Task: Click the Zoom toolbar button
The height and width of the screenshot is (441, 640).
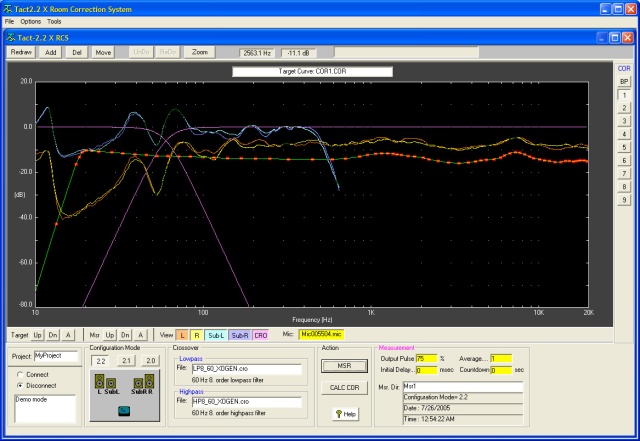Action: coord(200,52)
